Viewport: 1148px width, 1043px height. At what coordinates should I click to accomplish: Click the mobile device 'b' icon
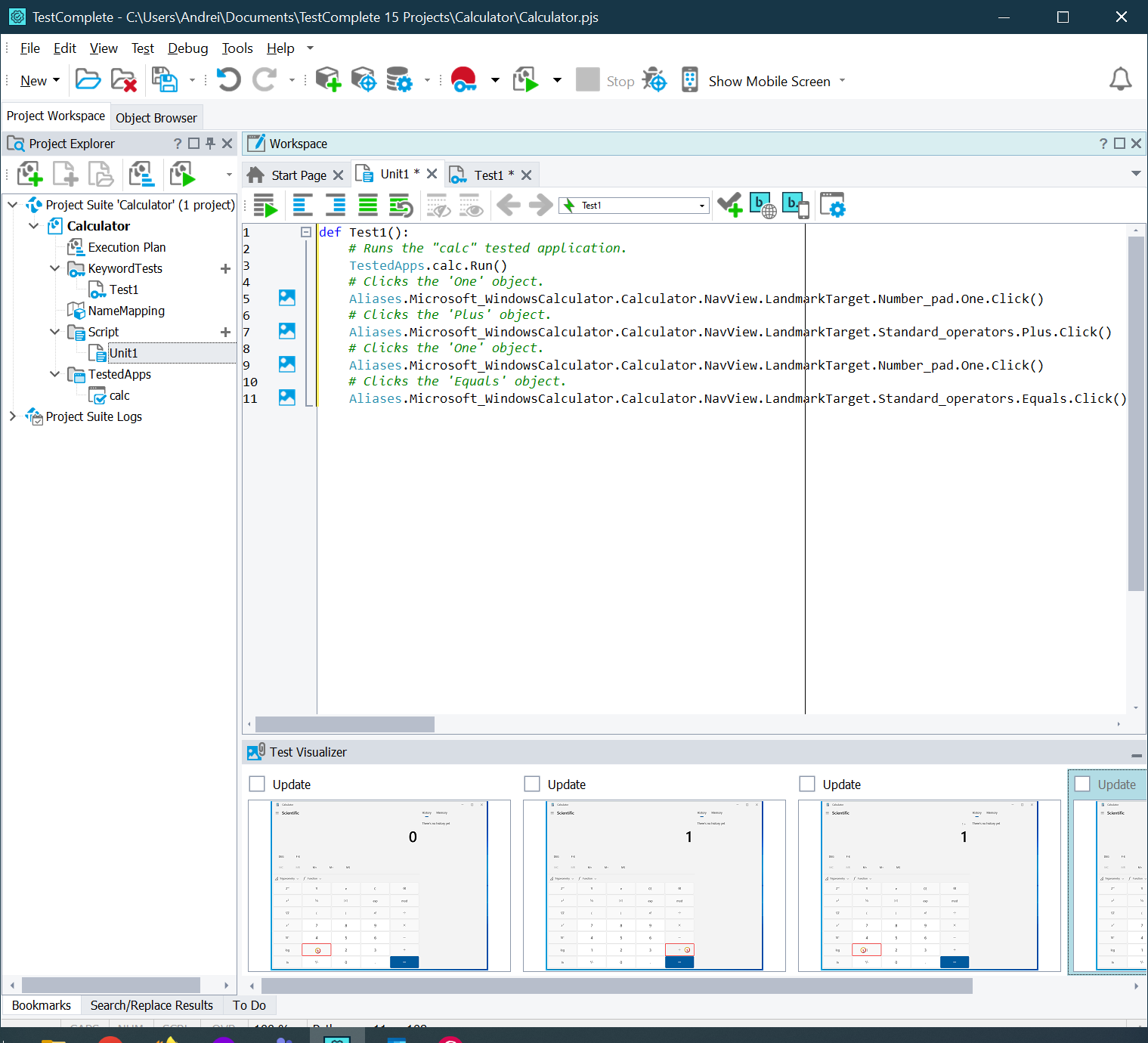(x=796, y=205)
